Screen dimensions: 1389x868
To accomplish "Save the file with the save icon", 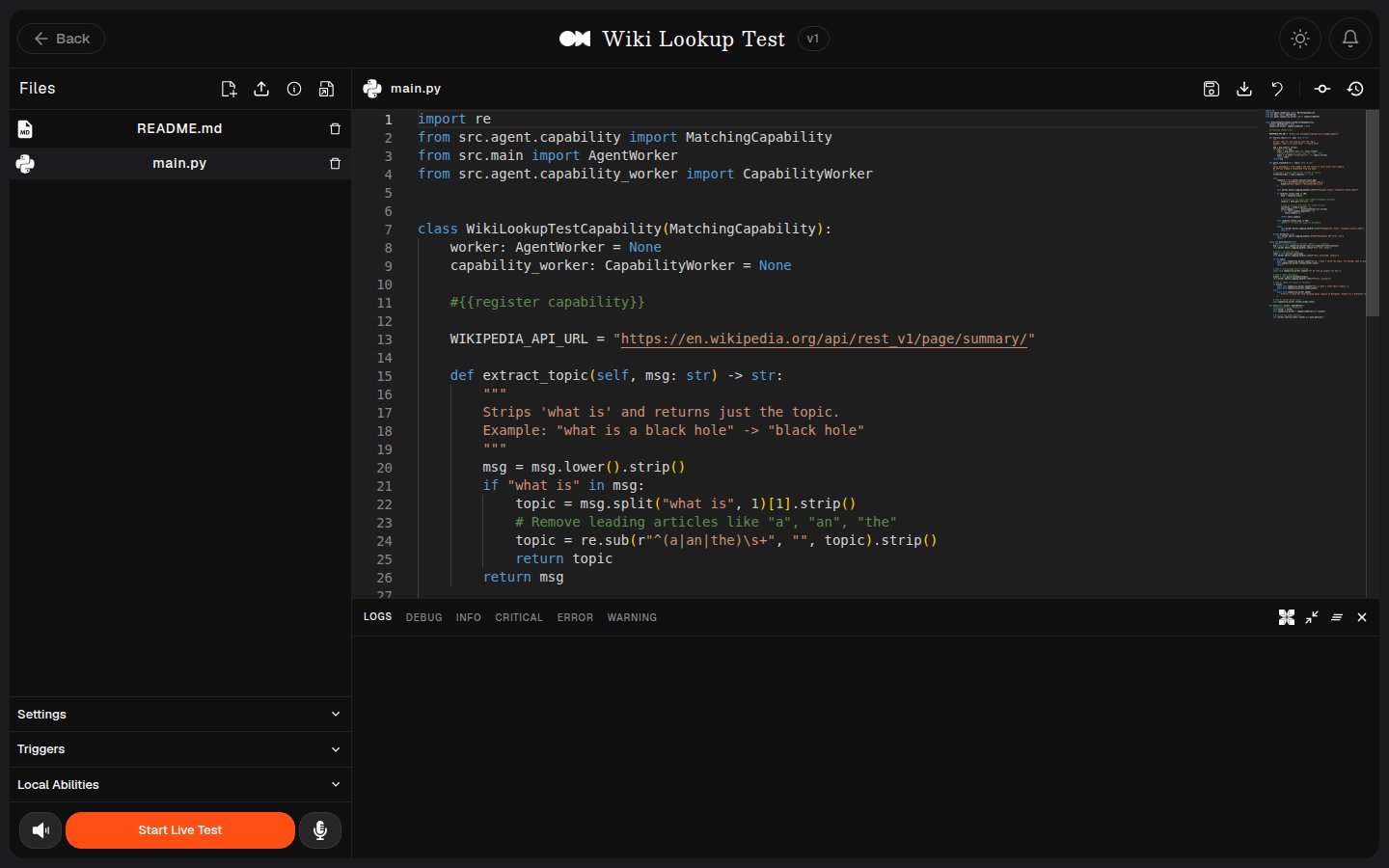I will pyautogui.click(x=1212, y=89).
